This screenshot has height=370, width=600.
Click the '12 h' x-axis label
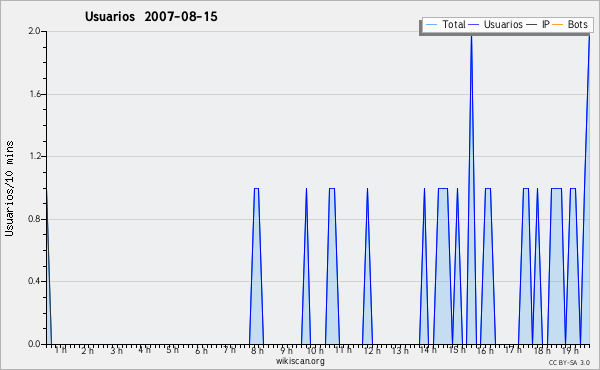coord(372,350)
